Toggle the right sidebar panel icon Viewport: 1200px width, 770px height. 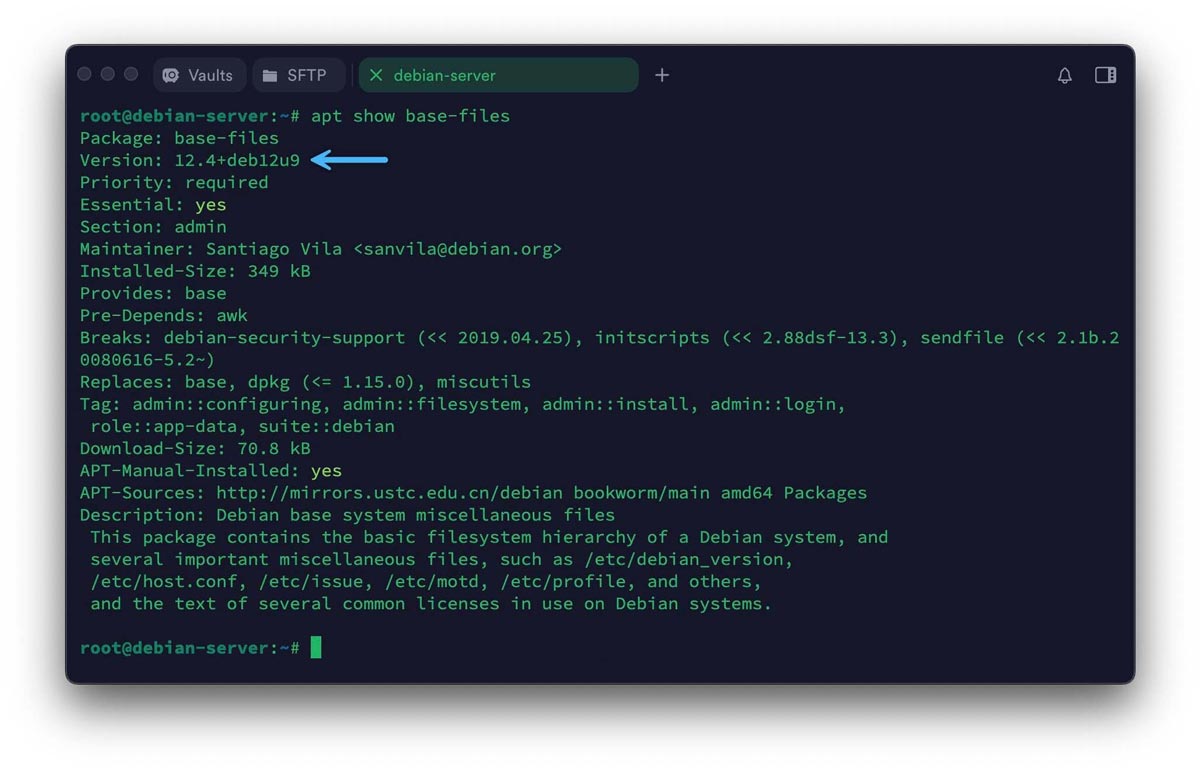(x=1106, y=75)
